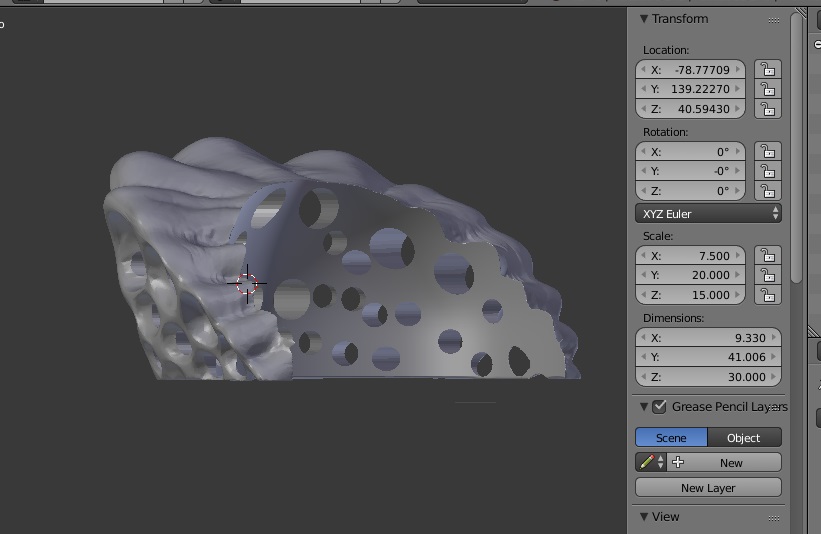Viewport: 821px width, 534px height.
Task: Lock the Location X value
Action: (x=767, y=70)
